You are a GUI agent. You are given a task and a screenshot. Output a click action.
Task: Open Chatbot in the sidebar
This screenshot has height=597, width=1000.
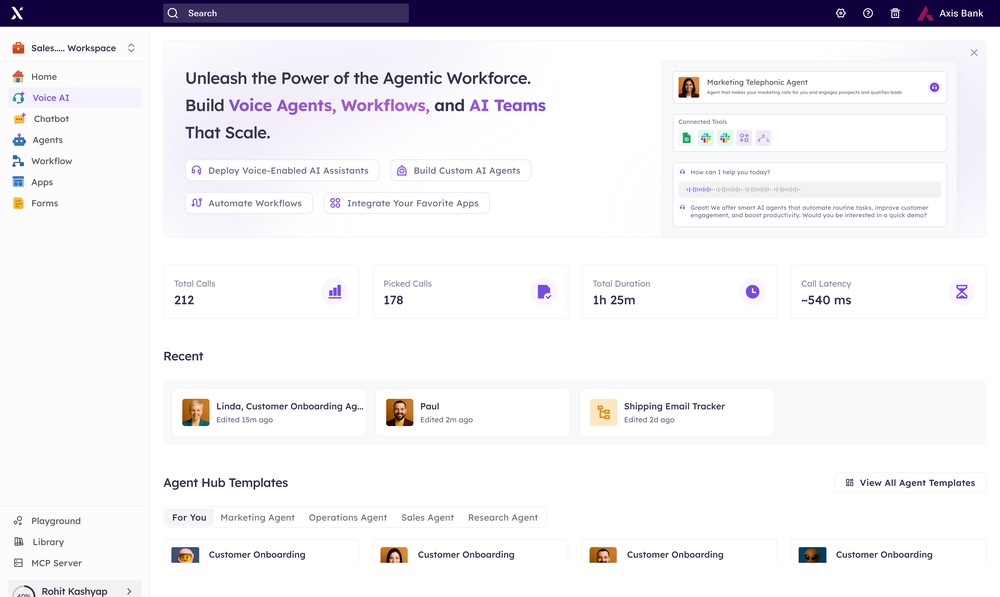(x=75, y=119)
